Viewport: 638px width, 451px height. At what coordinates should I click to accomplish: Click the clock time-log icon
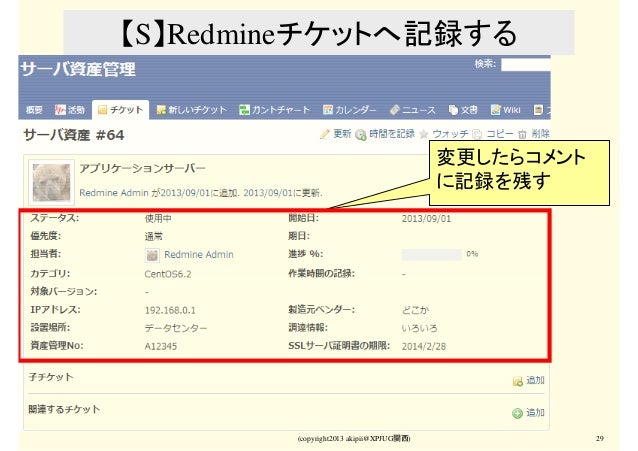pyautogui.click(x=361, y=134)
